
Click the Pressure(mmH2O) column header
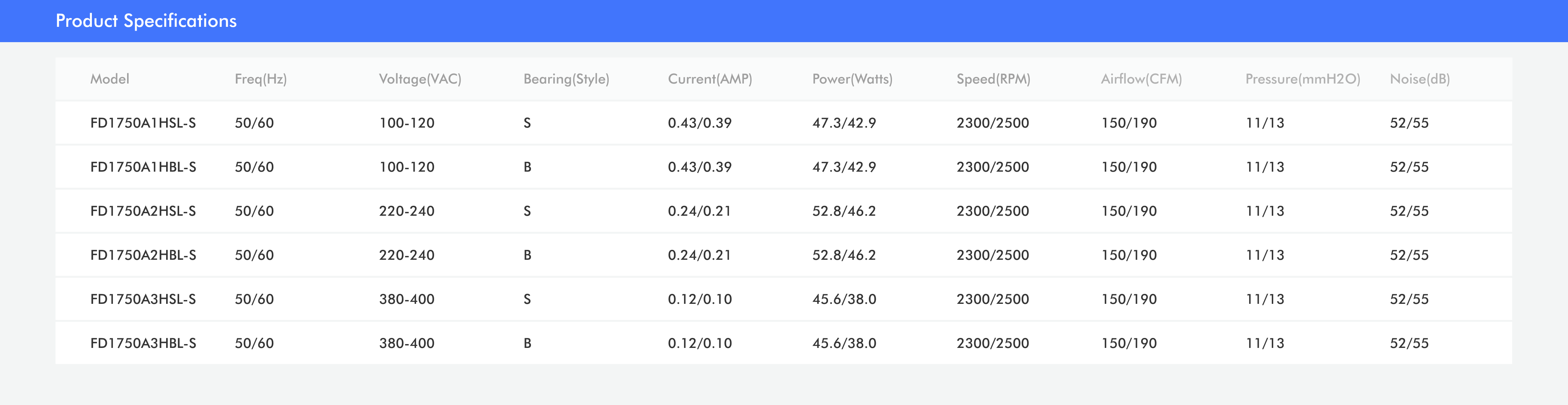click(1303, 79)
